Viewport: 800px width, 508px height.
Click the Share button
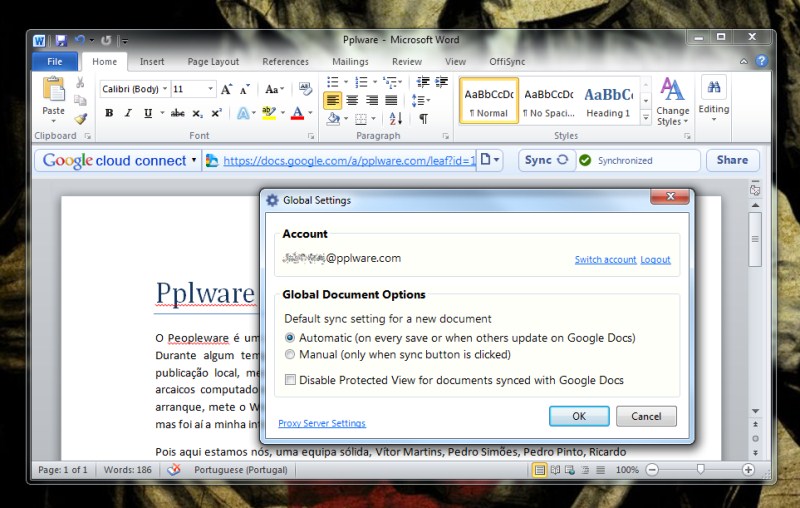pyautogui.click(x=732, y=160)
